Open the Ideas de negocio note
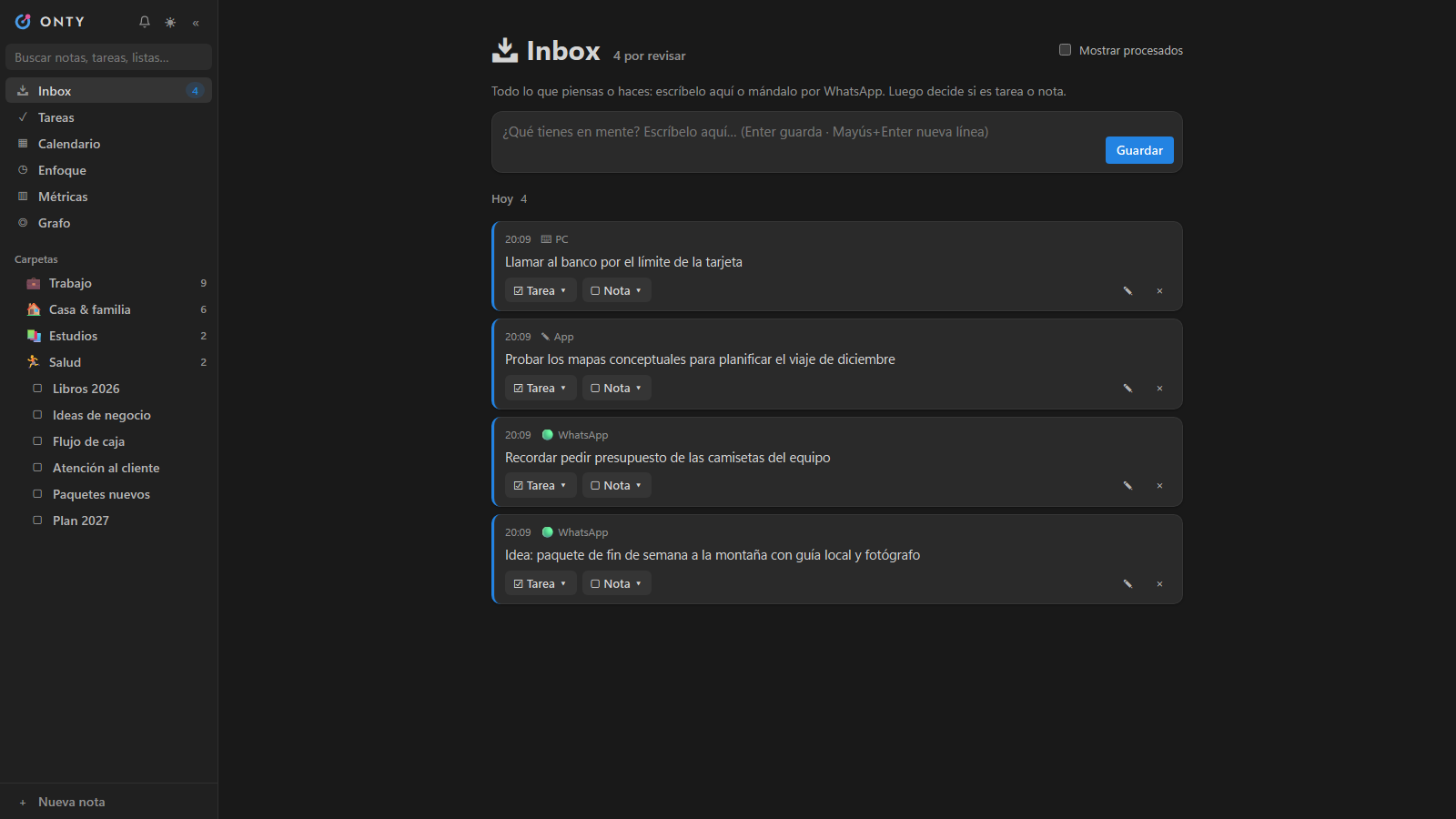 pyautogui.click(x=108, y=415)
